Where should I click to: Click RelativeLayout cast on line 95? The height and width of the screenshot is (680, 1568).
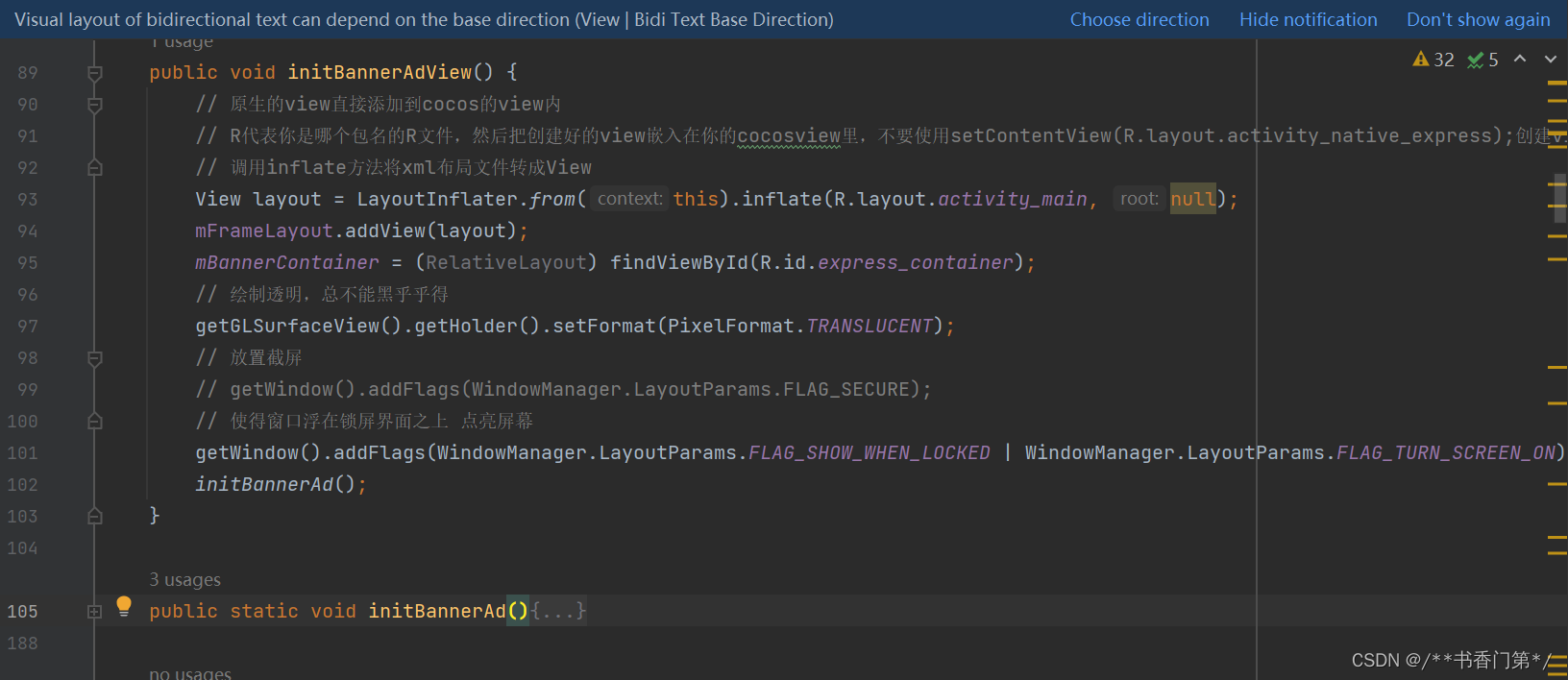(x=506, y=262)
